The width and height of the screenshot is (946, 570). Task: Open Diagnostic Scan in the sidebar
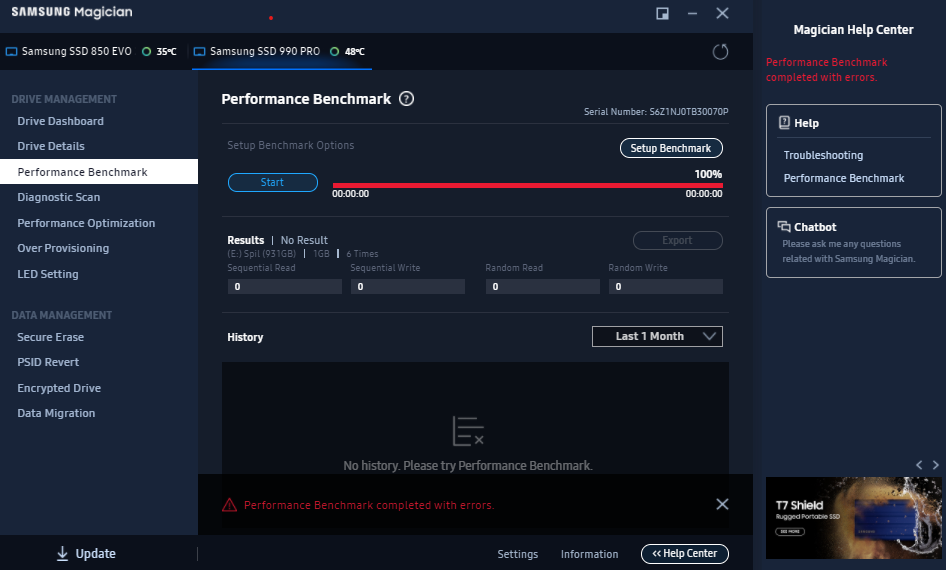pyautogui.click(x=59, y=197)
